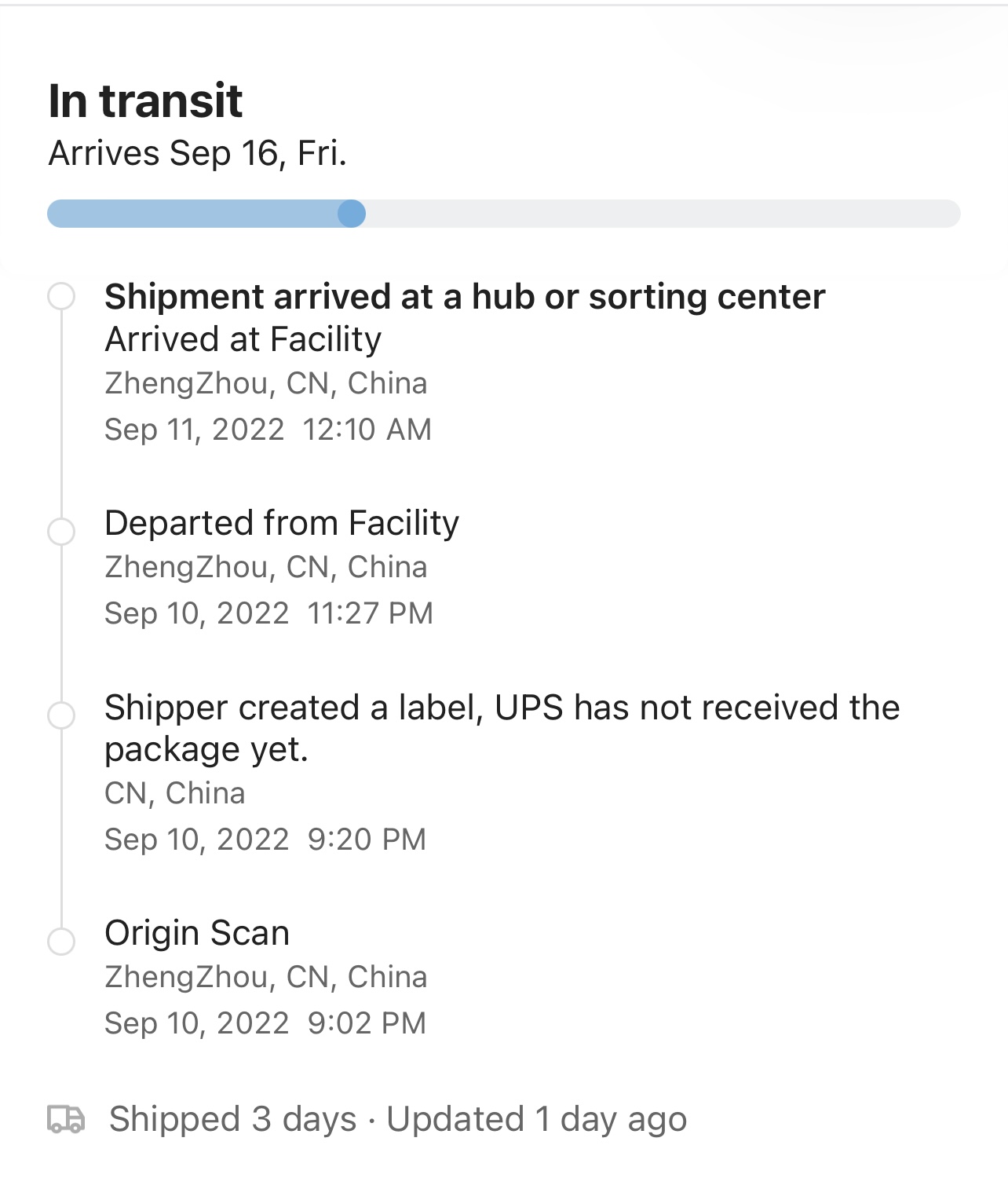Click the label created timeline circle
Viewport: 1008px width, 1178px height.
click(x=61, y=715)
